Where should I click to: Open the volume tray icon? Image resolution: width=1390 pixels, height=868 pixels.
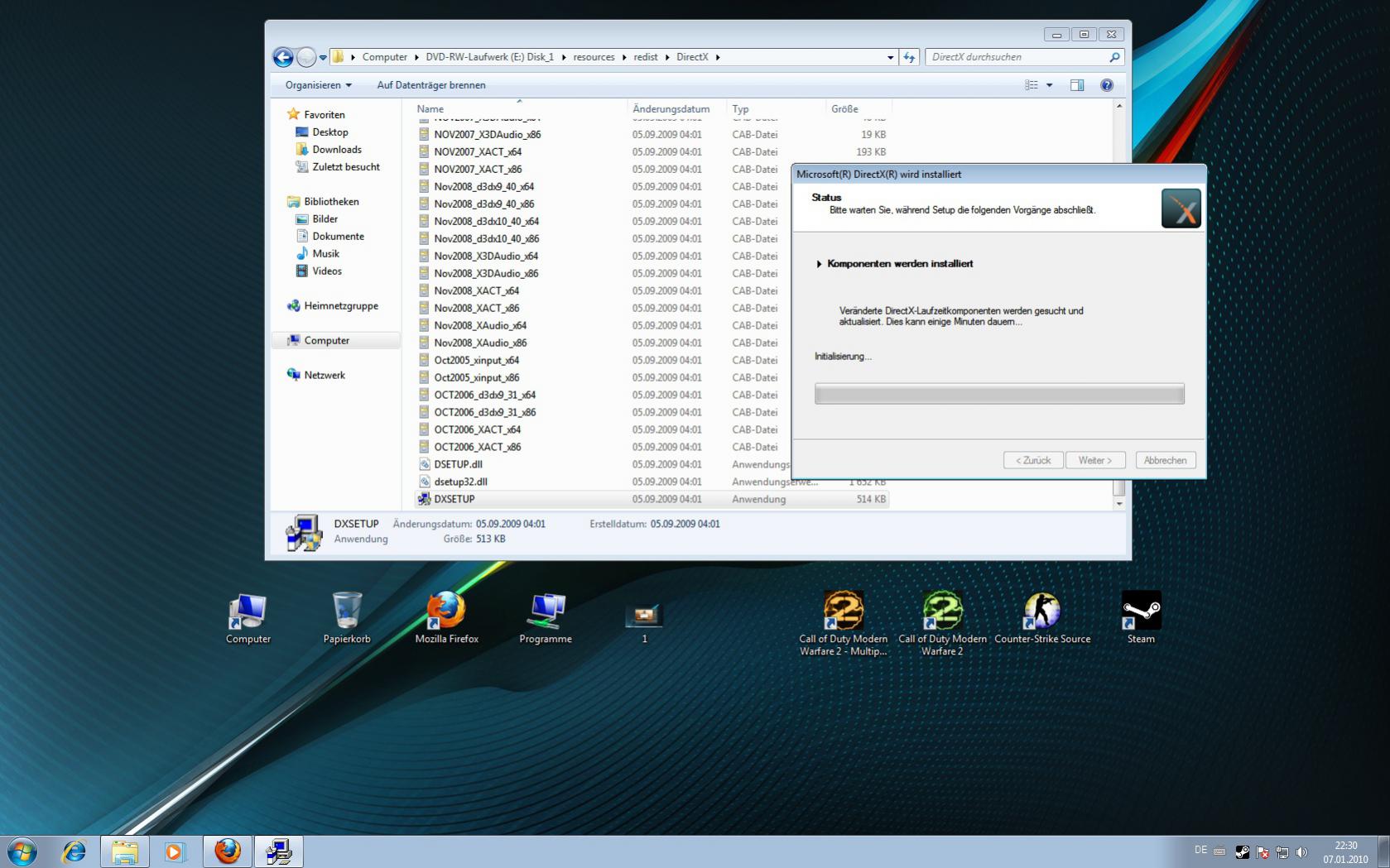click(1302, 851)
